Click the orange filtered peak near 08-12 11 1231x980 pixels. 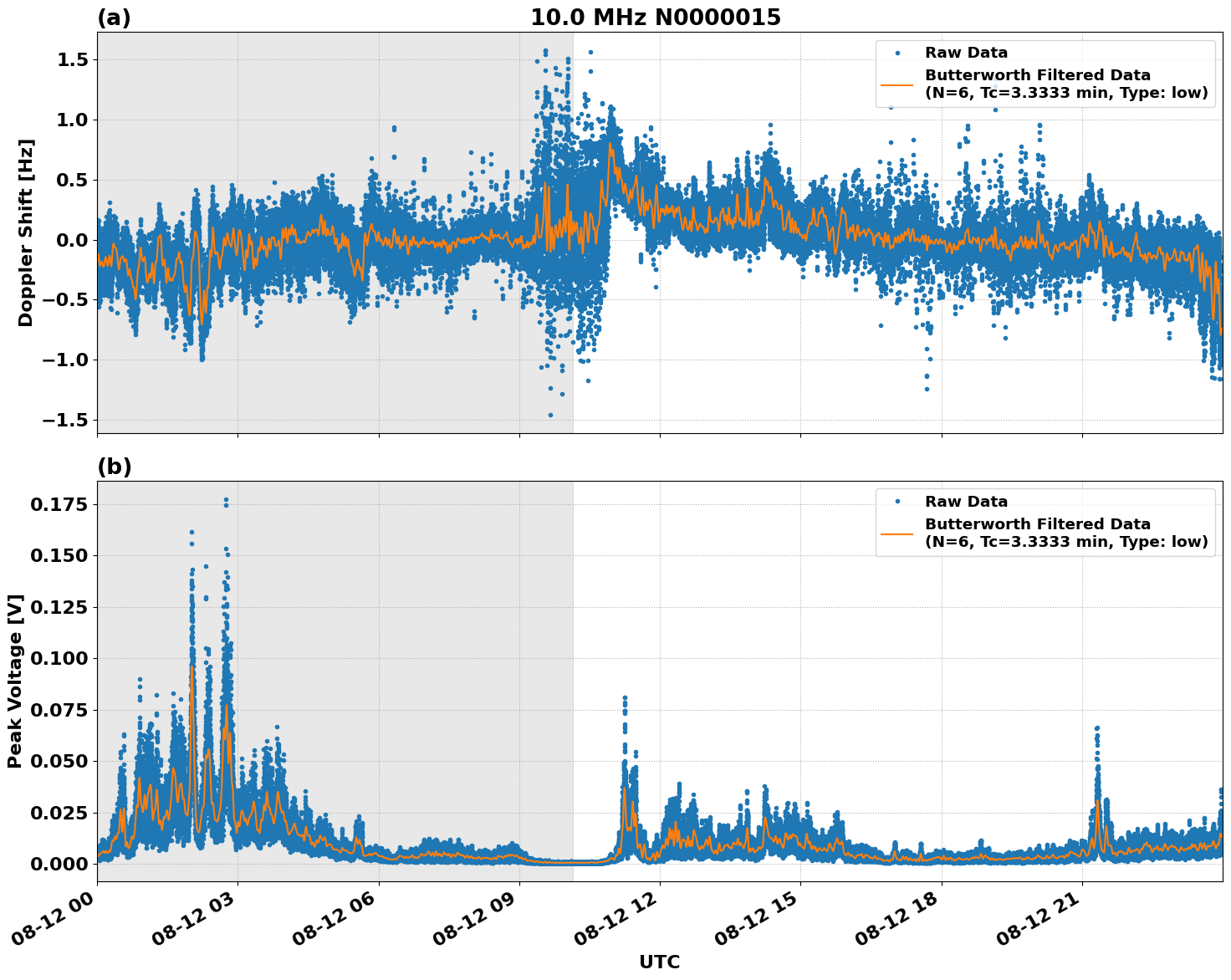[623, 789]
